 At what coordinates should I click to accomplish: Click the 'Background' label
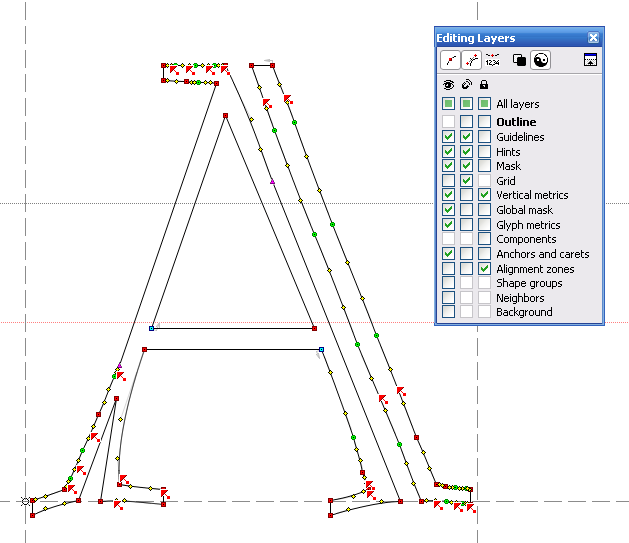point(524,312)
